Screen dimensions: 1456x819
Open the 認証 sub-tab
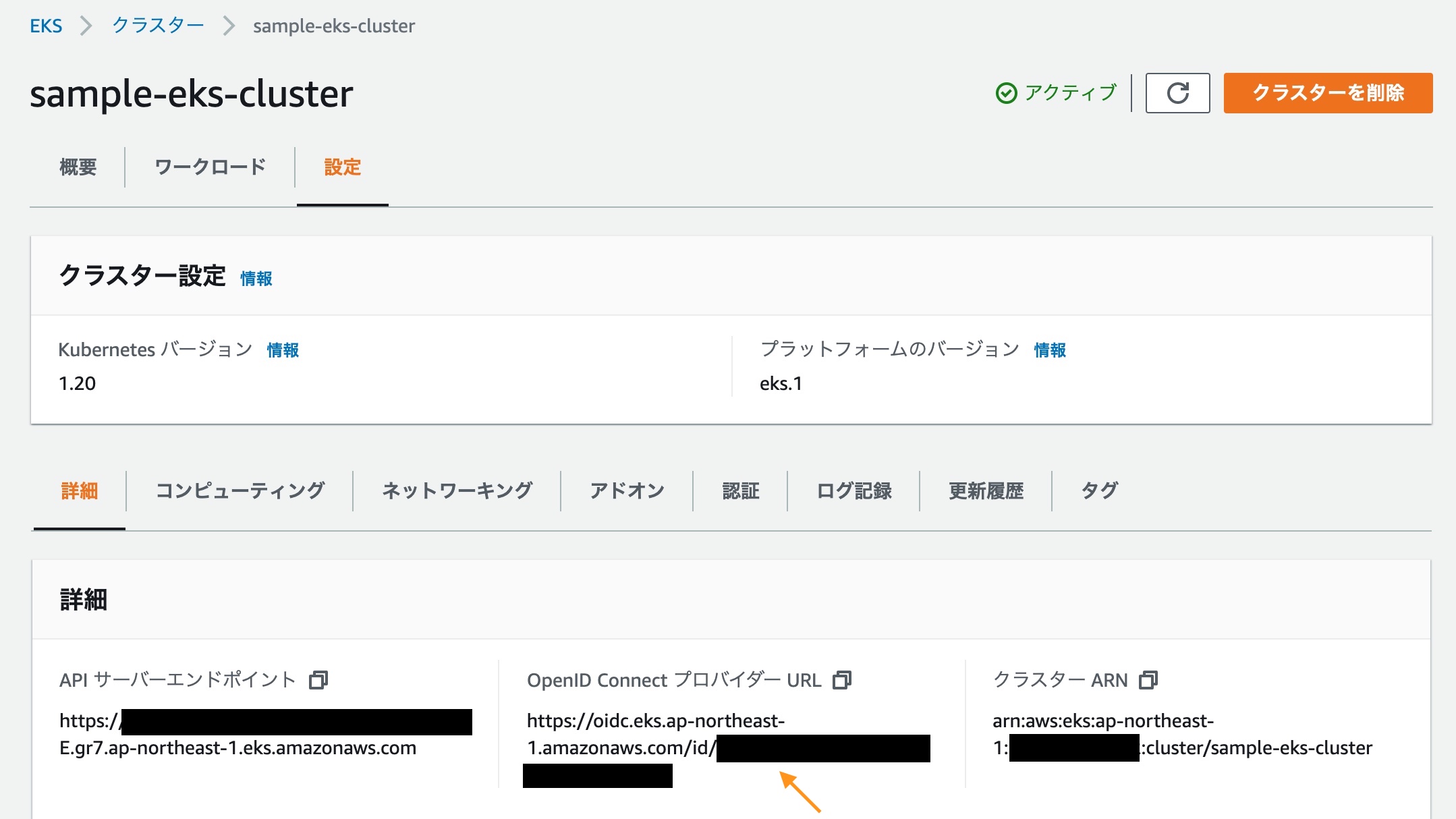[x=740, y=490]
